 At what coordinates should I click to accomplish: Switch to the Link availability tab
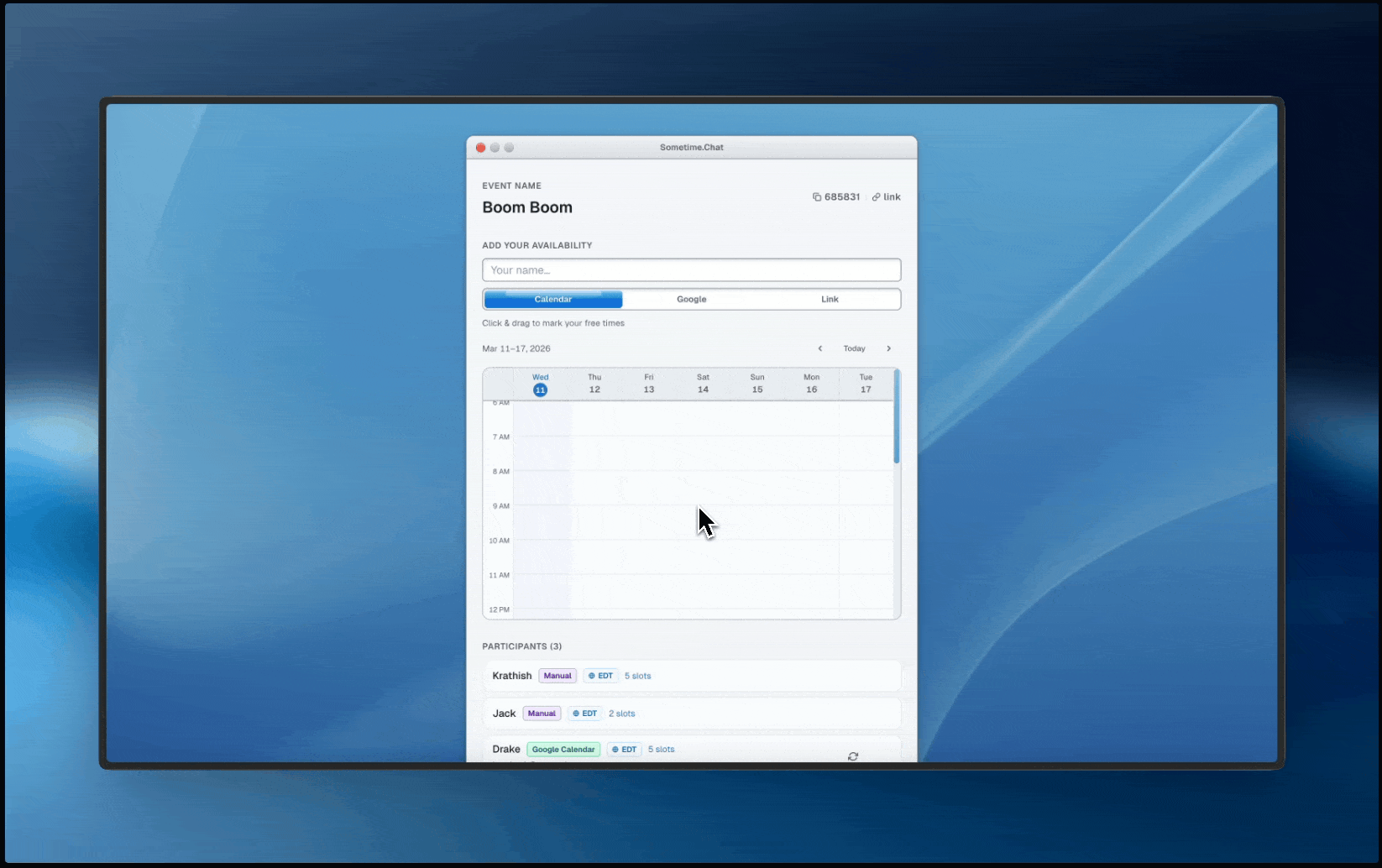coord(830,299)
